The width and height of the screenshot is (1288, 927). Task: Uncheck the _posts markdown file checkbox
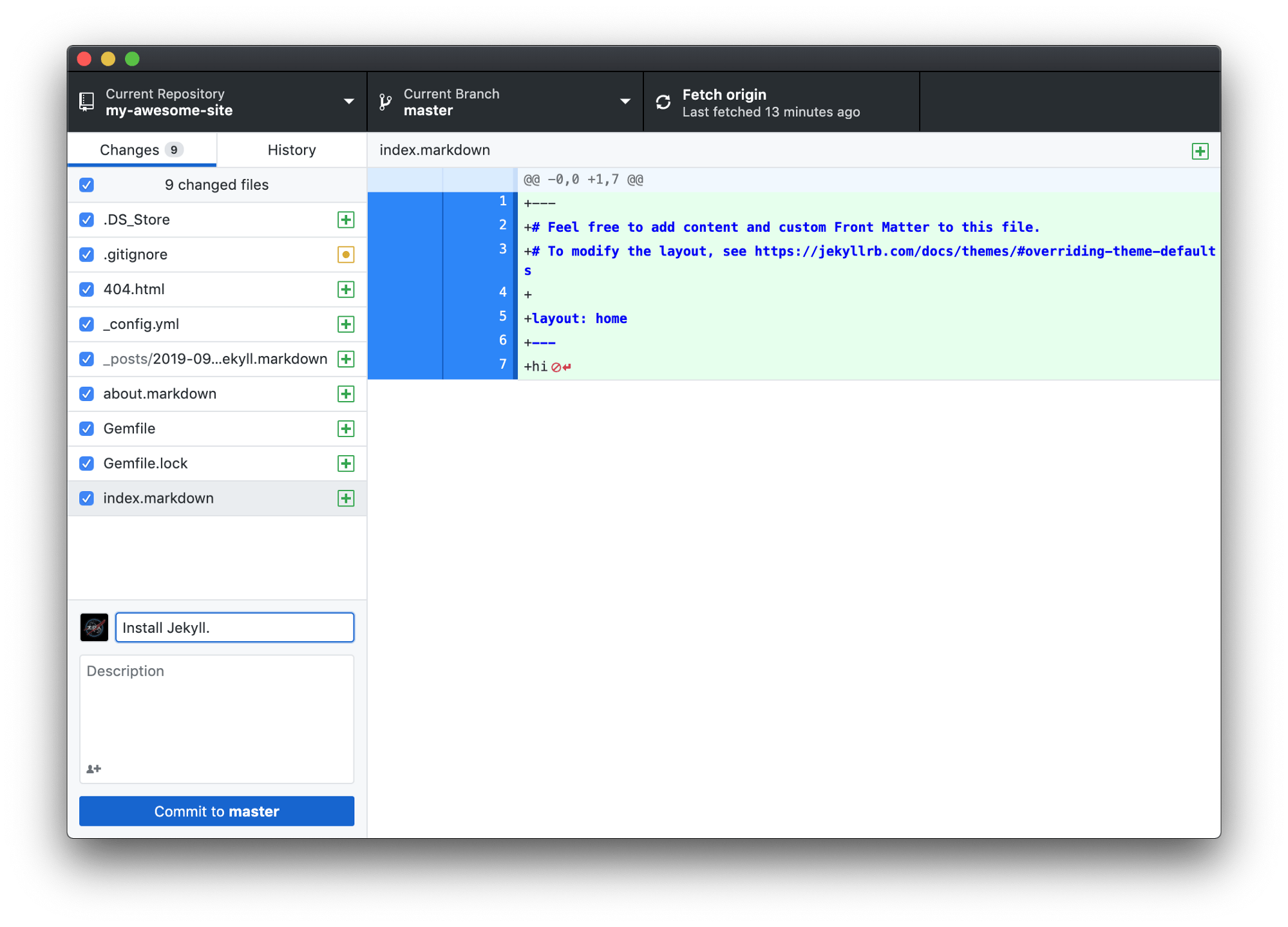86,359
